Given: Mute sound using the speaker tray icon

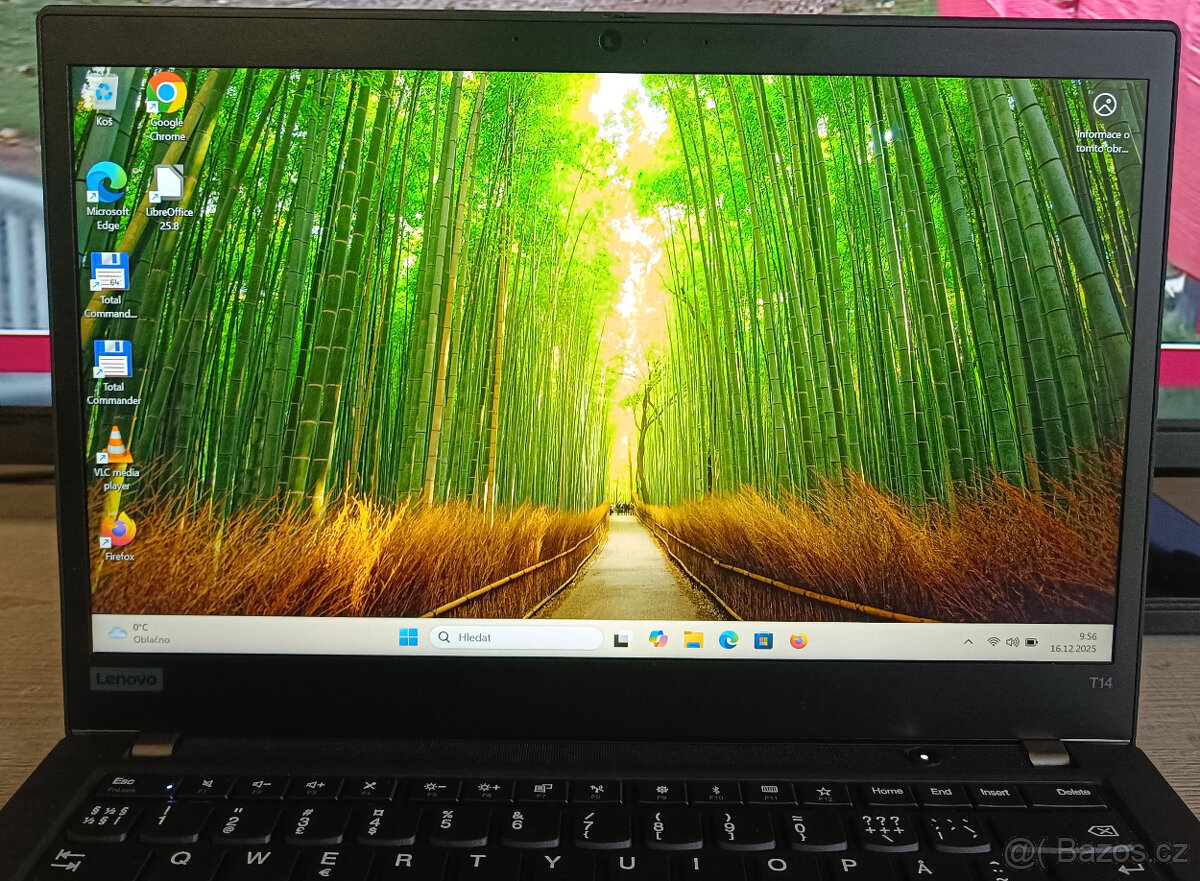Looking at the screenshot, I should (1013, 642).
